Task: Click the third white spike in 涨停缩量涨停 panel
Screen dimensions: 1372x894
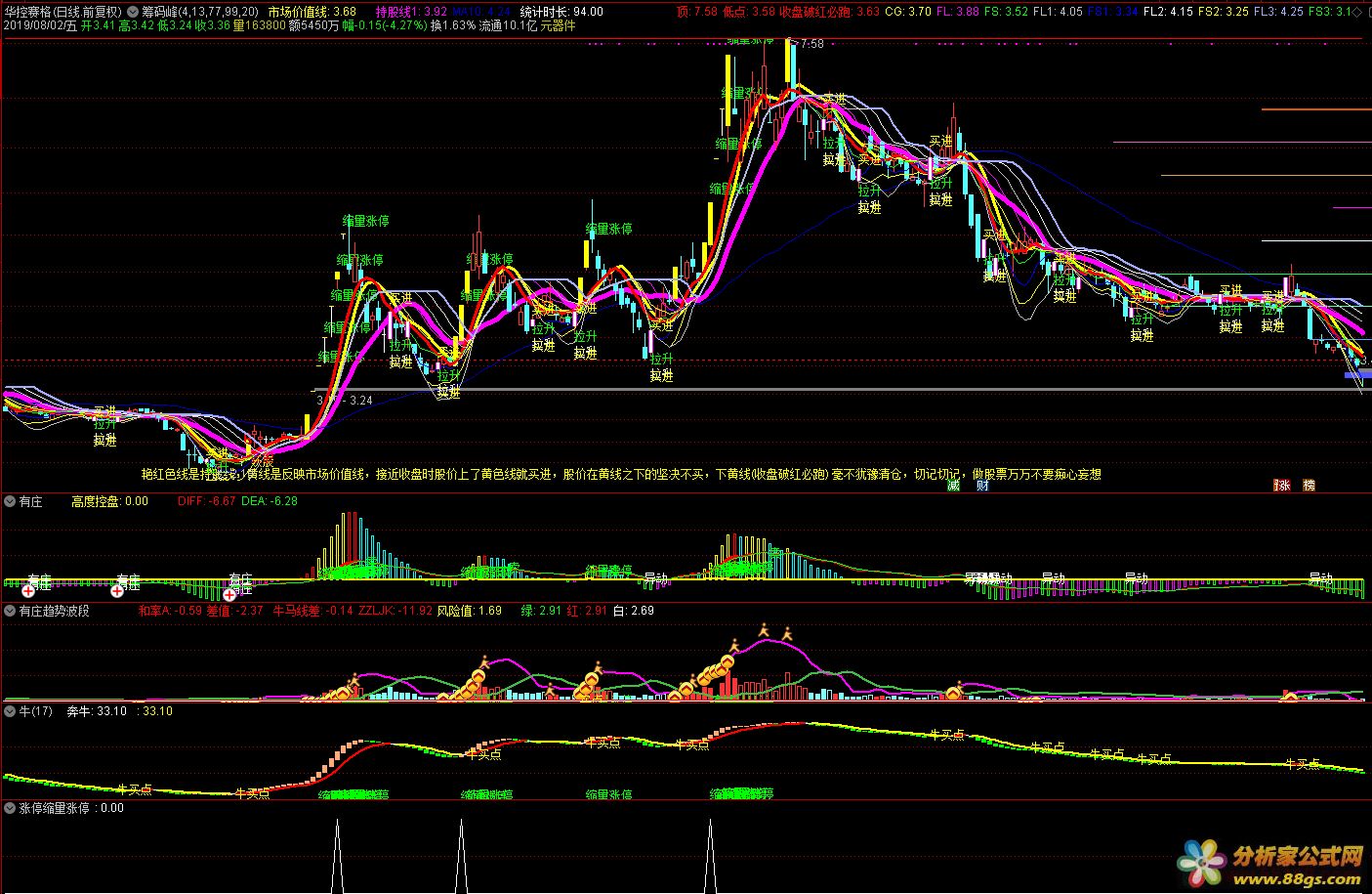Action: (x=710, y=857)
